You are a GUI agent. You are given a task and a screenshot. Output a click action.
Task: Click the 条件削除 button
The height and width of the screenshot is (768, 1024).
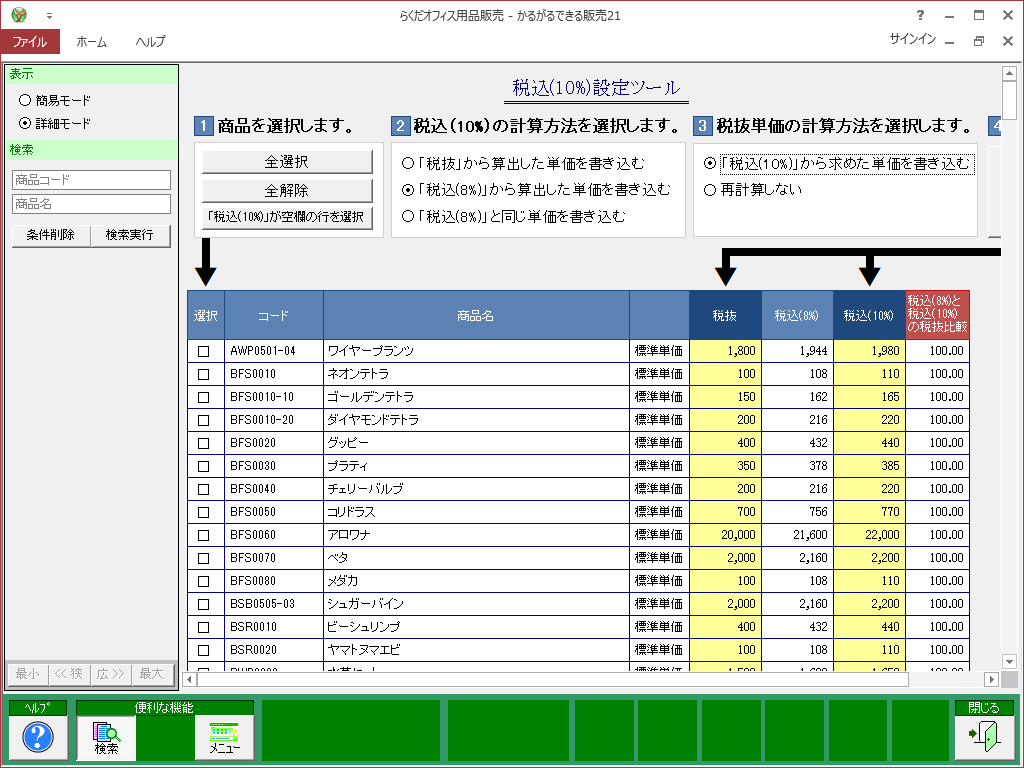[x=51, y=235]
